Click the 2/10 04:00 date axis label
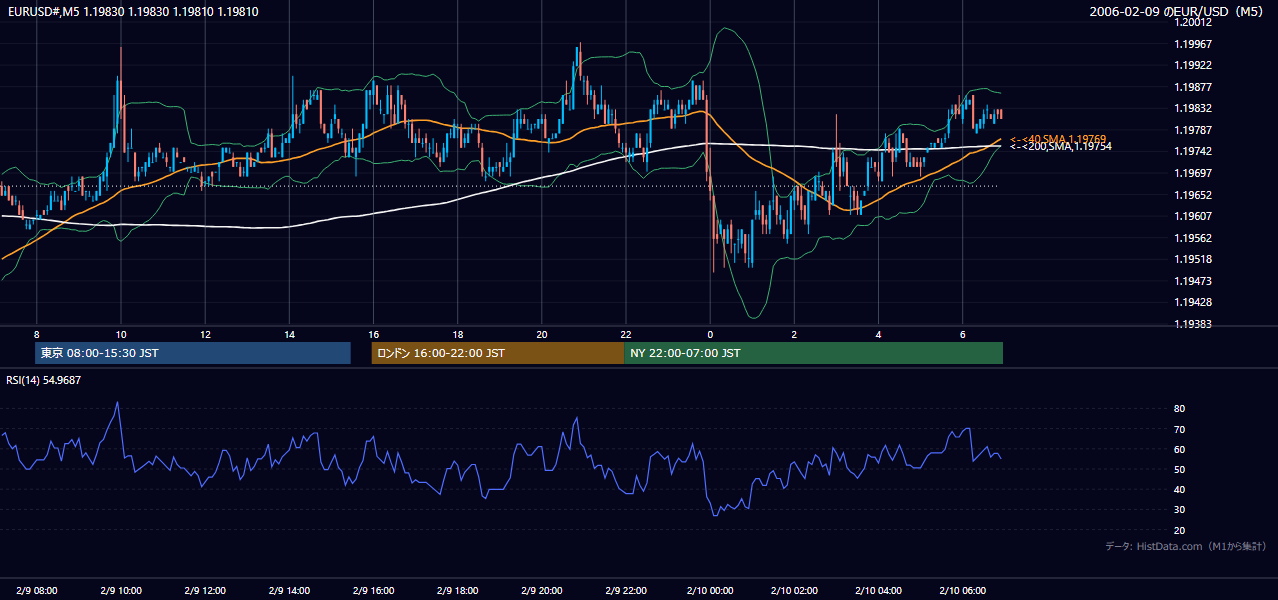The height and width of the screenshot is (600, 1278). coord(878,591)
